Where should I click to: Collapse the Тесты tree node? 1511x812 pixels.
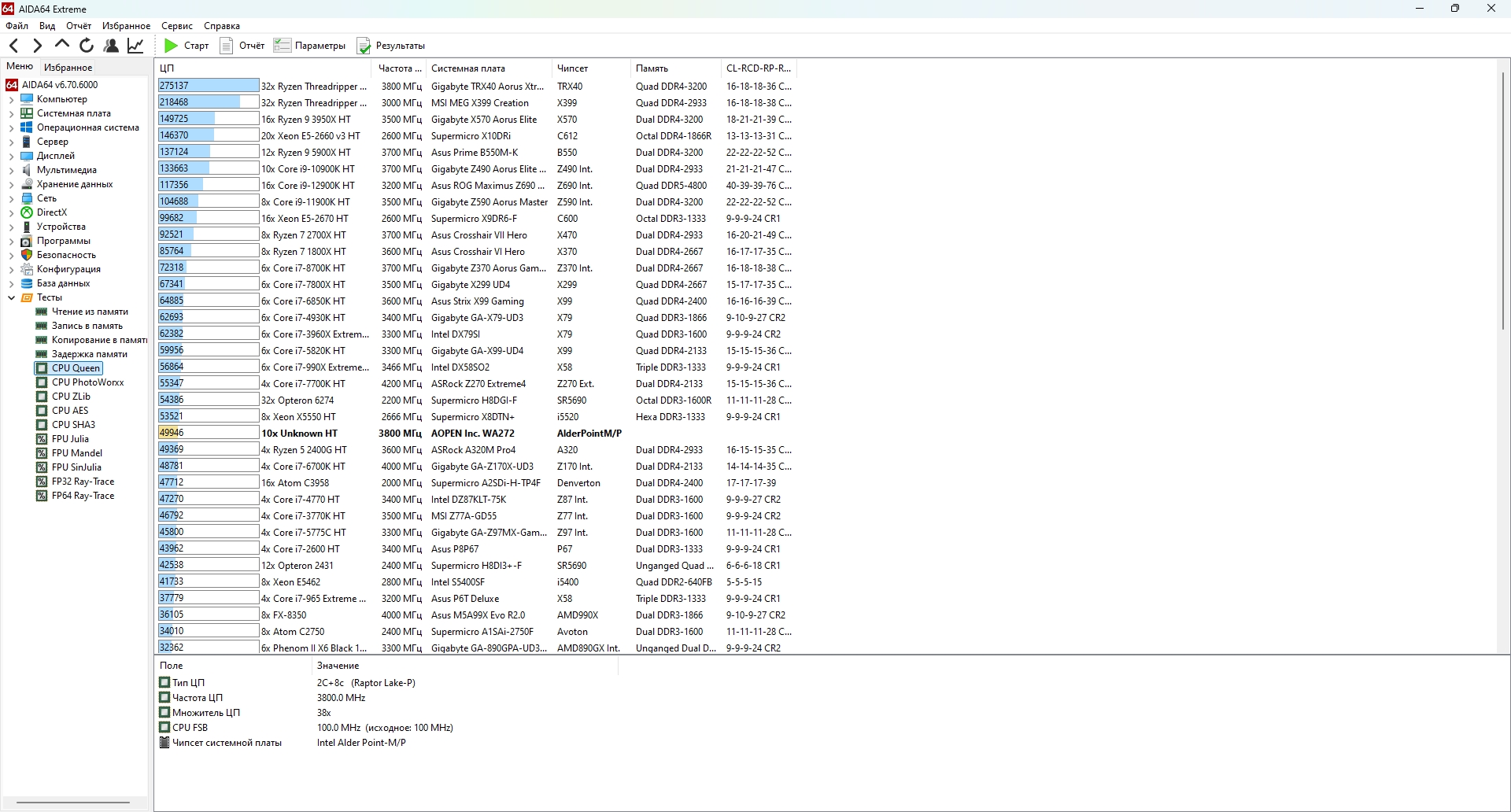point(11,297)
